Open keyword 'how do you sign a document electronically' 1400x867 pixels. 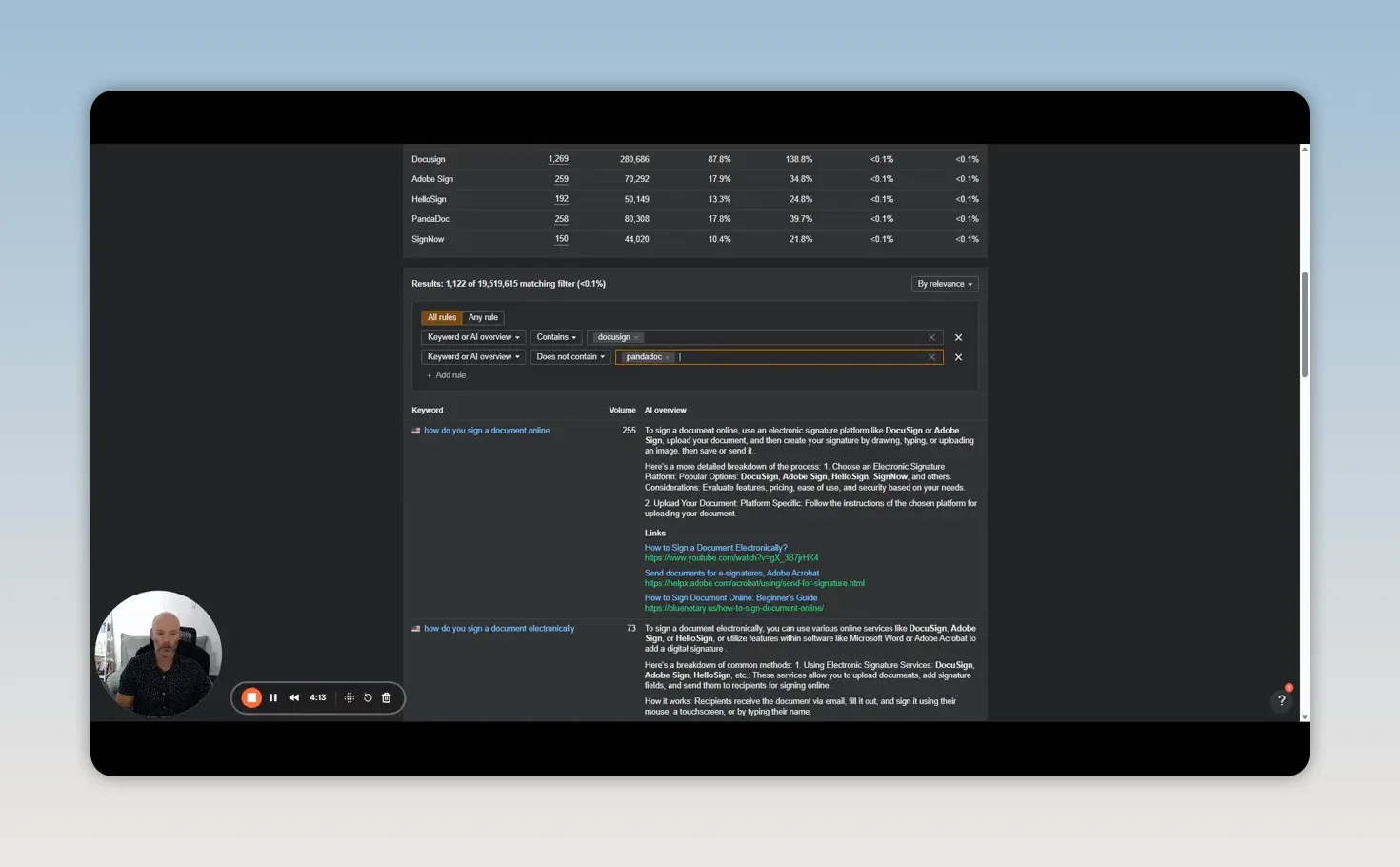tap(499, 629)
